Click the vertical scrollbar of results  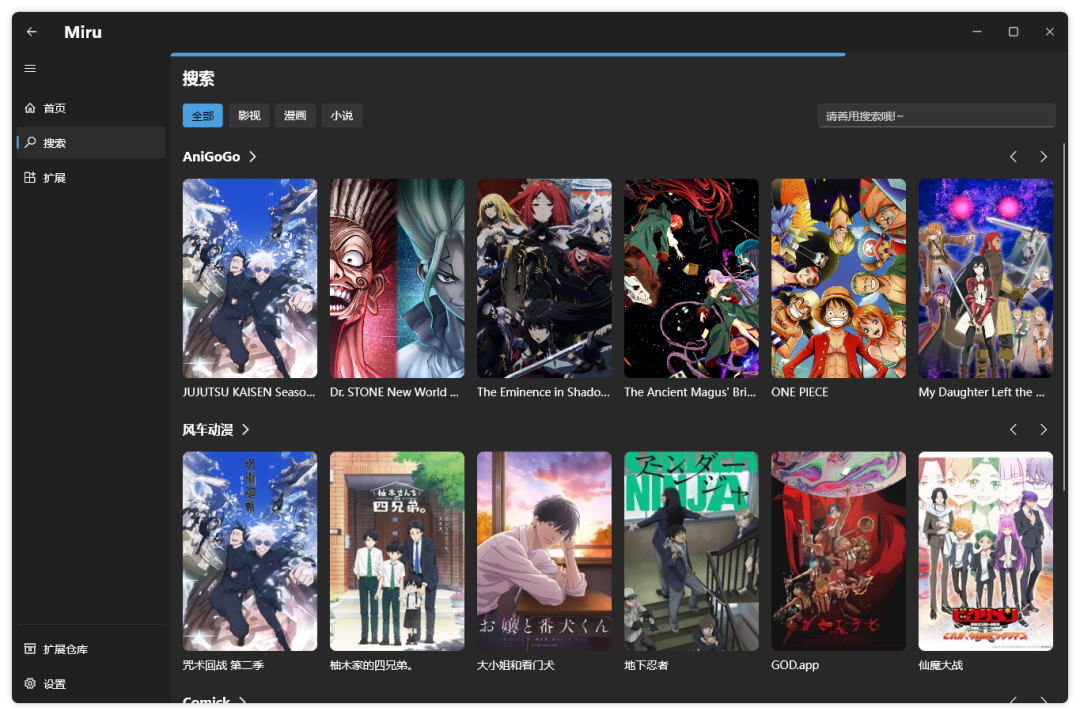(x=1064, y=317)
